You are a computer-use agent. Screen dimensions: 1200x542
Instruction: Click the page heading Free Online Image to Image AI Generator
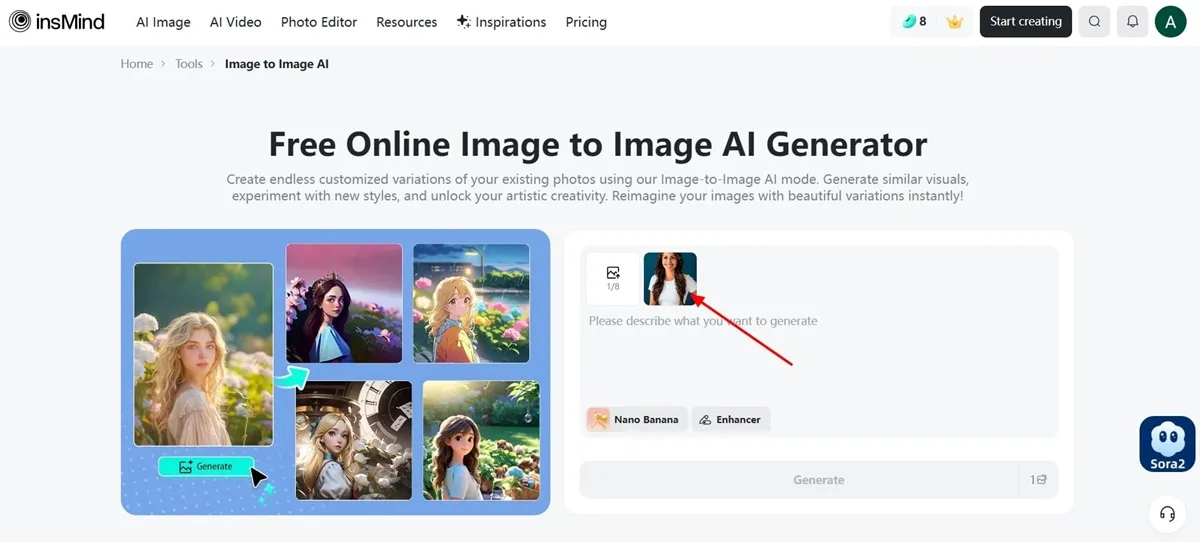(598, 144)
